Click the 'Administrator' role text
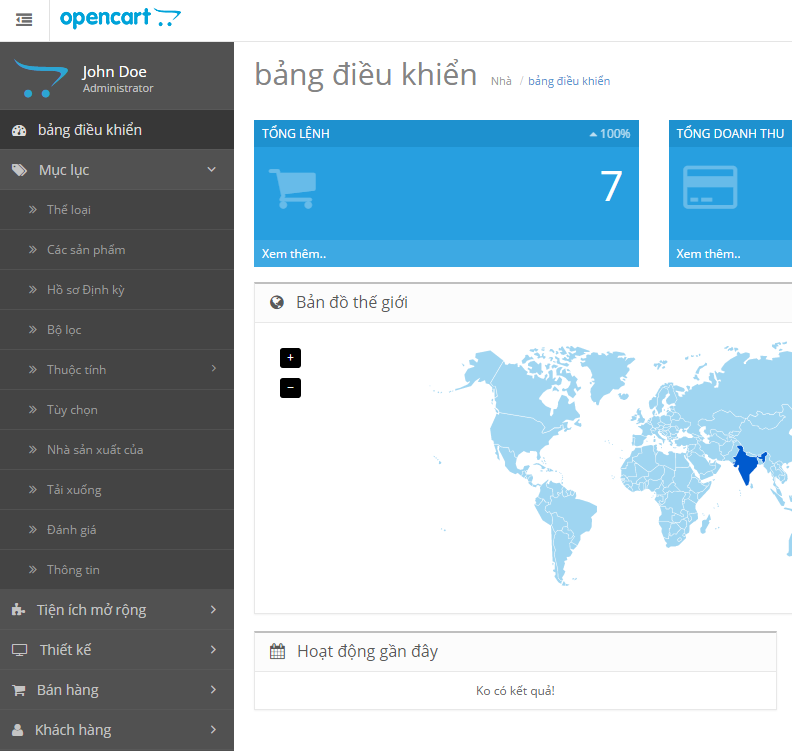 (x=118, y=88)
